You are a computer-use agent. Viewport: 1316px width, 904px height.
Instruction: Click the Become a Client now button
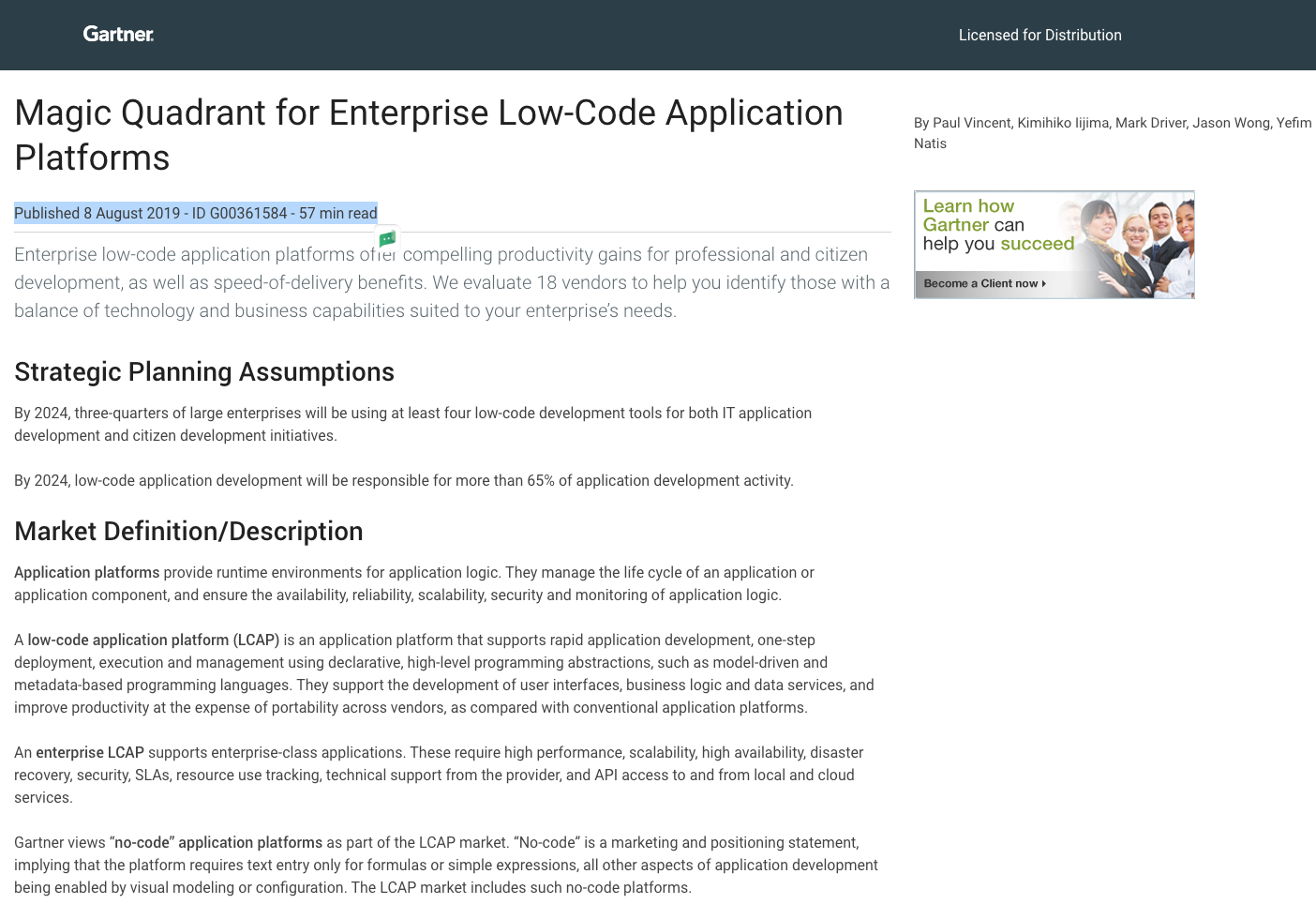click(984, 283)
